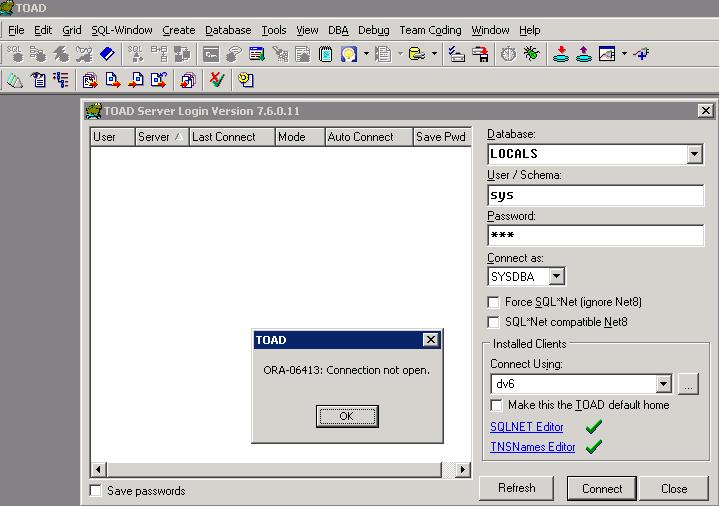Check Make this the TOAD default home

[497, 405]
